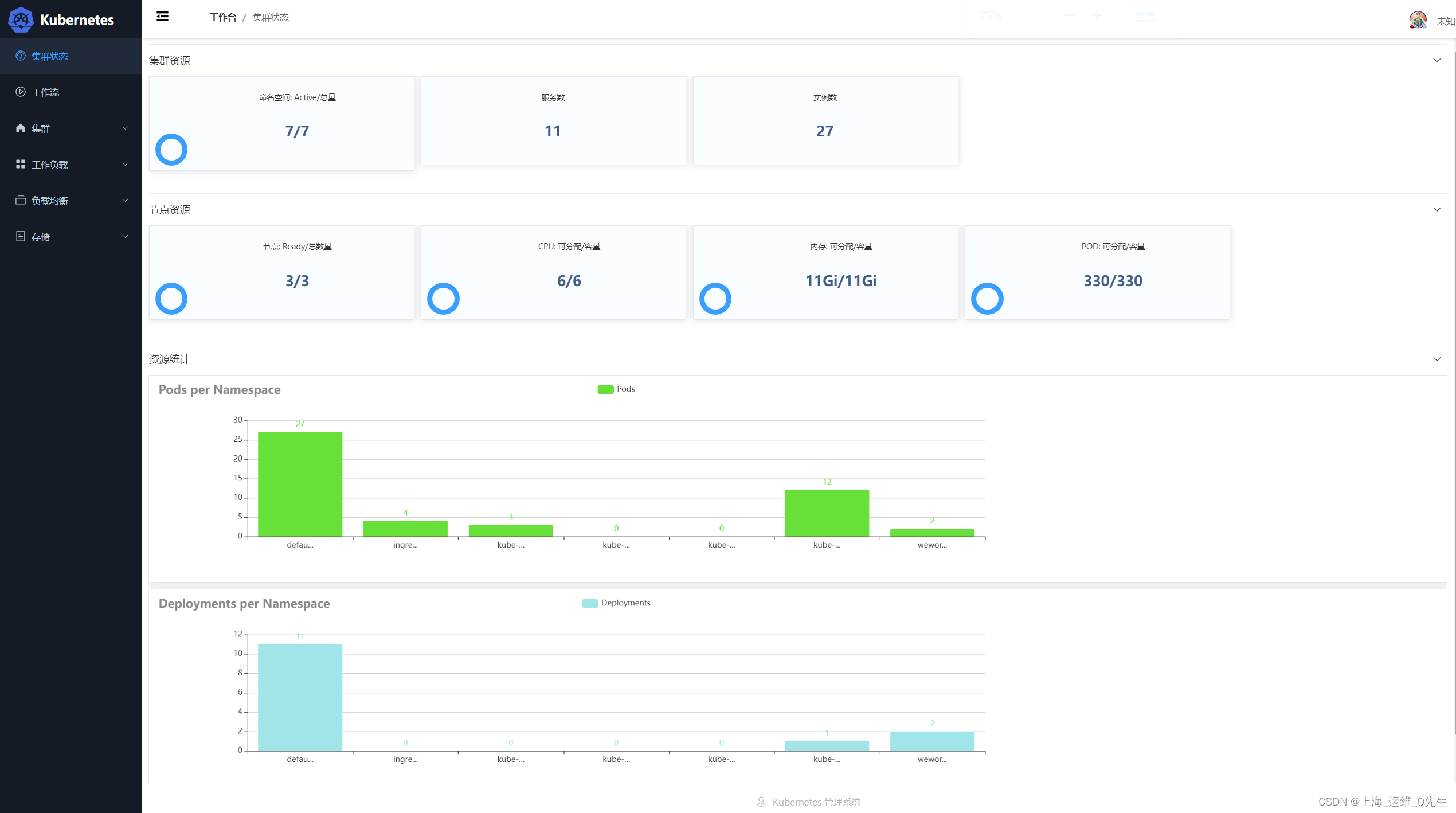Viewport: 1456px width, 813px height.
Task: Collapse the 资源统计 section chevron
Action: [x=1437, y=359]
